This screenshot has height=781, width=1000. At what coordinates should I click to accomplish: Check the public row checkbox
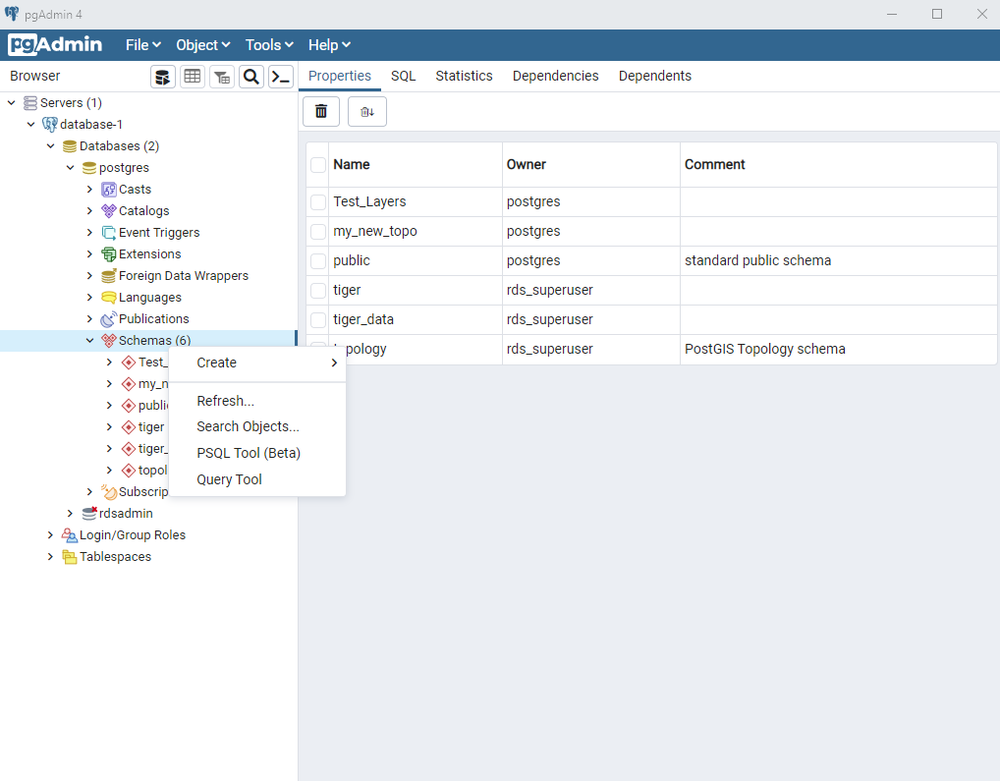318,261
